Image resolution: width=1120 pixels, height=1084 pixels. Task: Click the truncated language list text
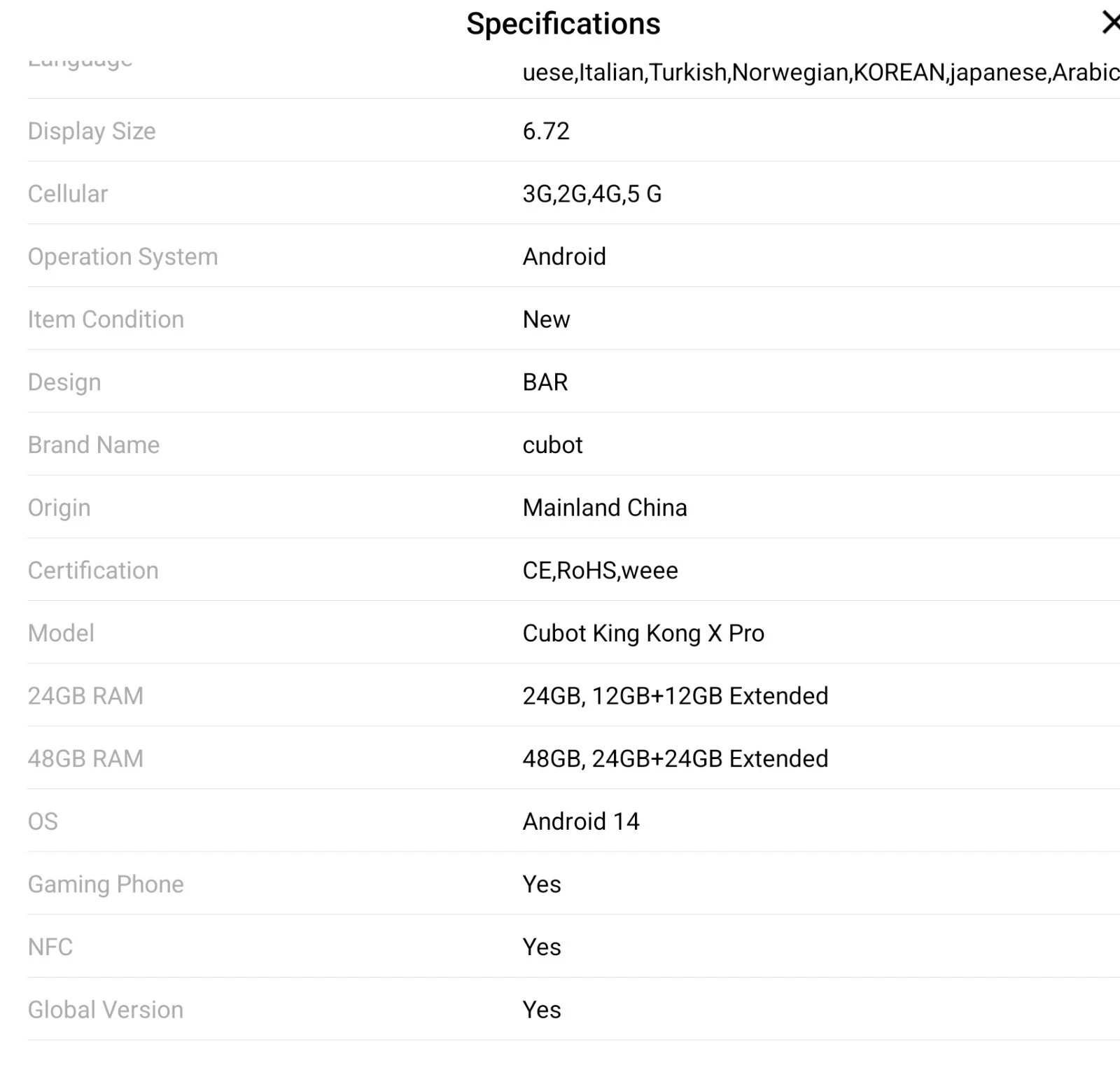[x=821, y=72]
